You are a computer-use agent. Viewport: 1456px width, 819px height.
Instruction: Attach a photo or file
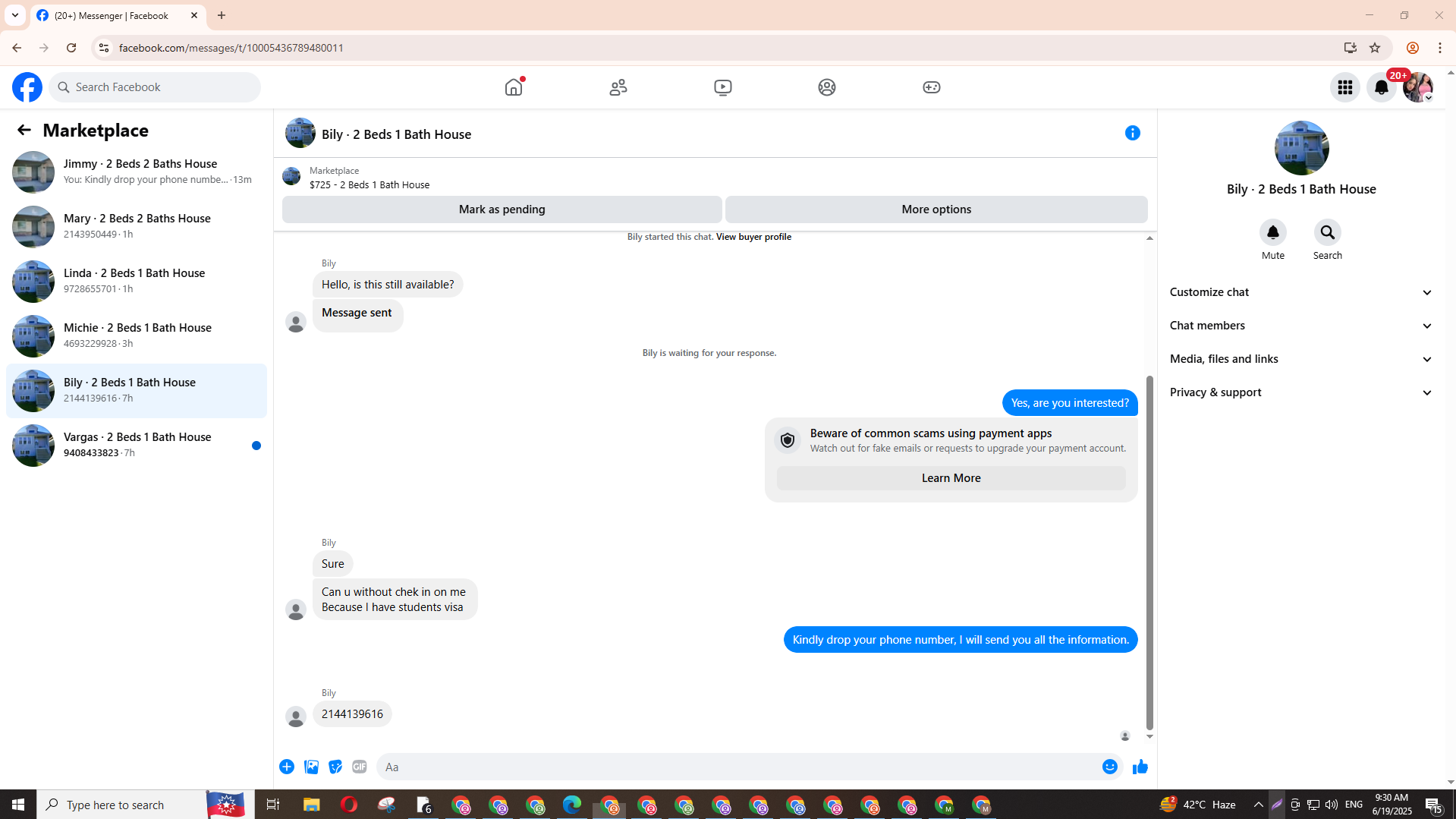(311, 767)
